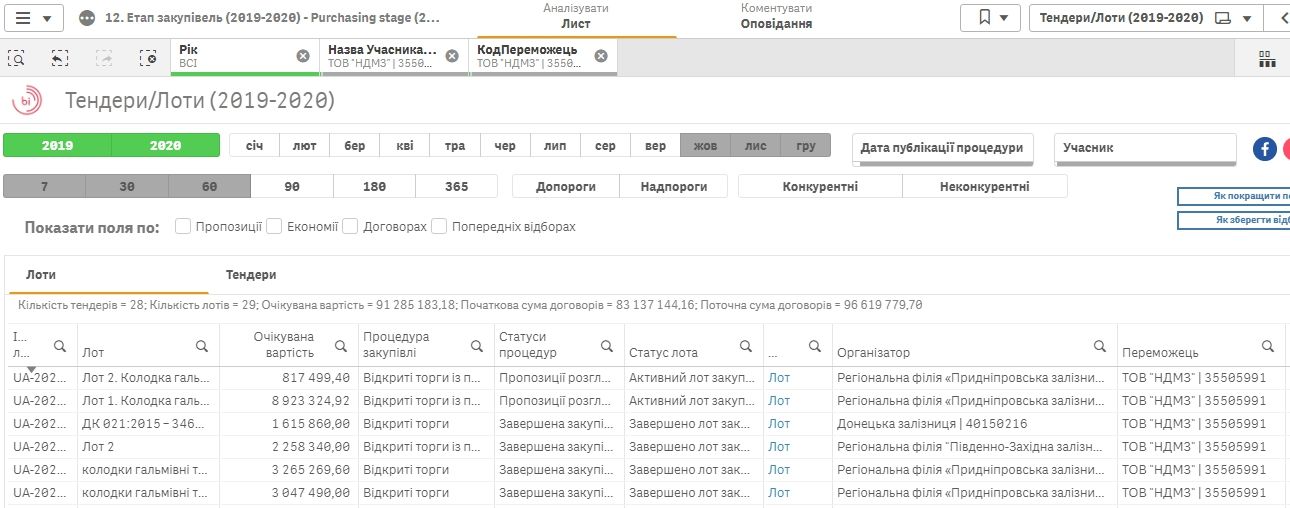Select year 2019 filter
The image size is (1290, 508).
point(57,146)
